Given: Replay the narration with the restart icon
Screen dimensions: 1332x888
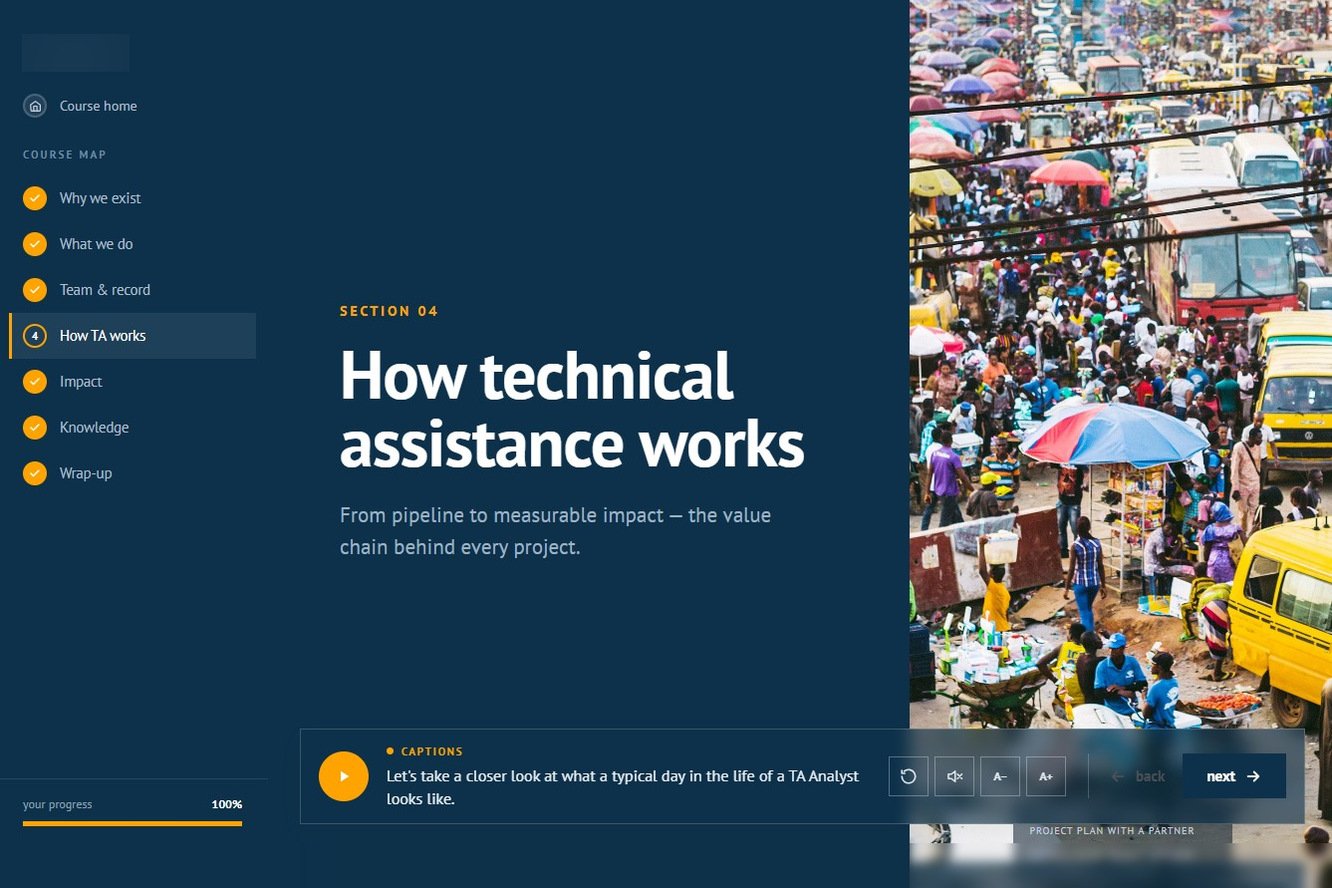Looking at the screenshot, I should [x=908, y=776].
